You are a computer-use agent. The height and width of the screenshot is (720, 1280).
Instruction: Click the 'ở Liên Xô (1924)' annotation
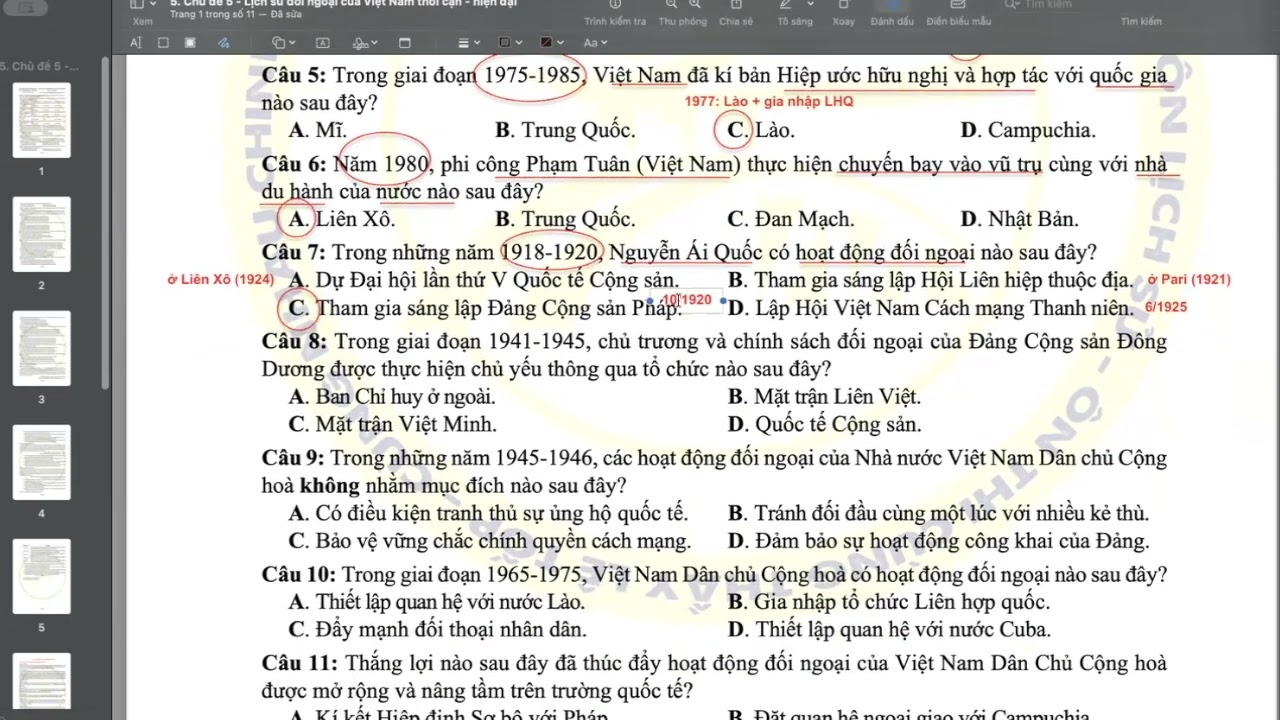(x=220, y=280)
